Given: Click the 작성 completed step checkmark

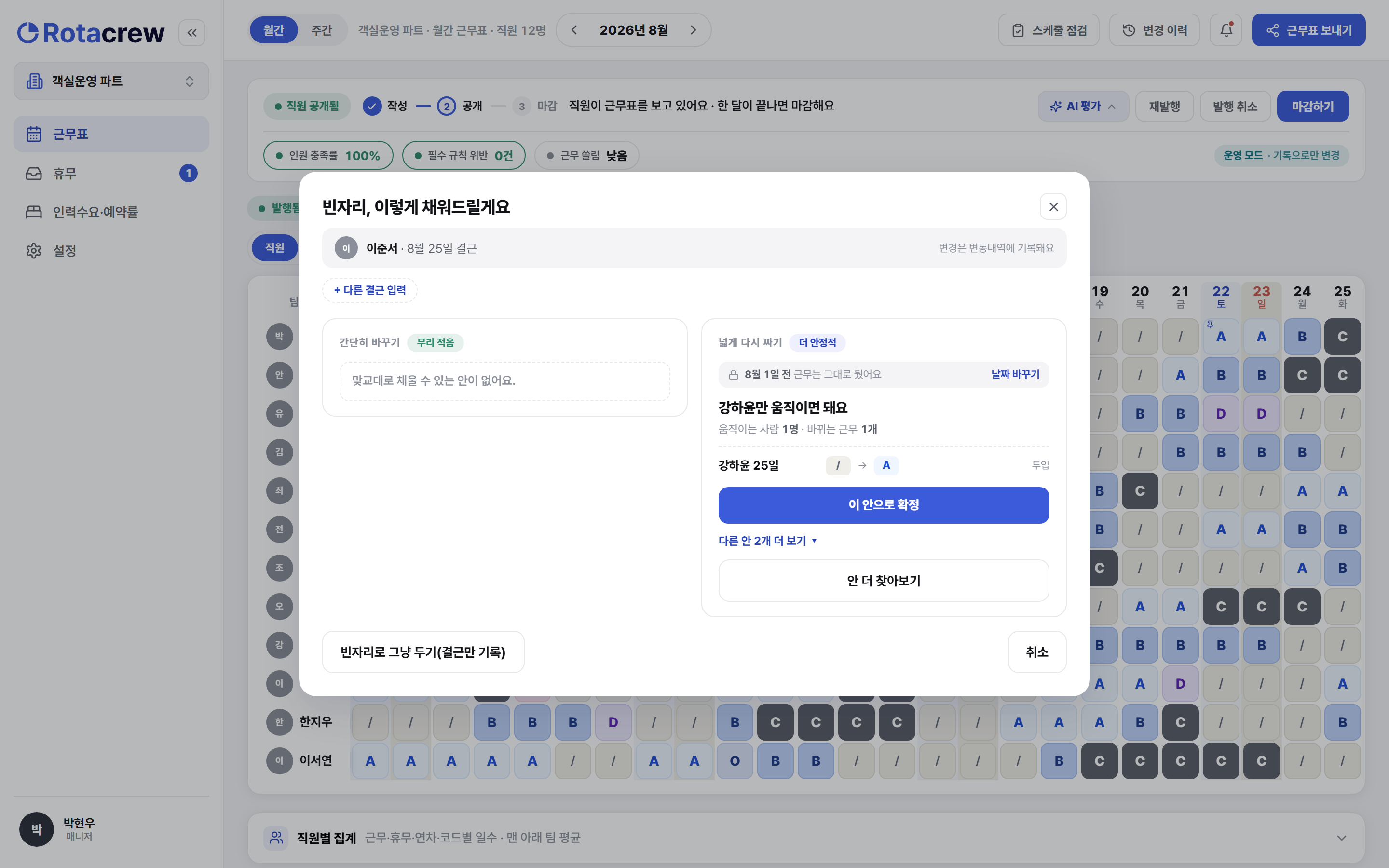Looking at the screenshot, I should 372,106.
